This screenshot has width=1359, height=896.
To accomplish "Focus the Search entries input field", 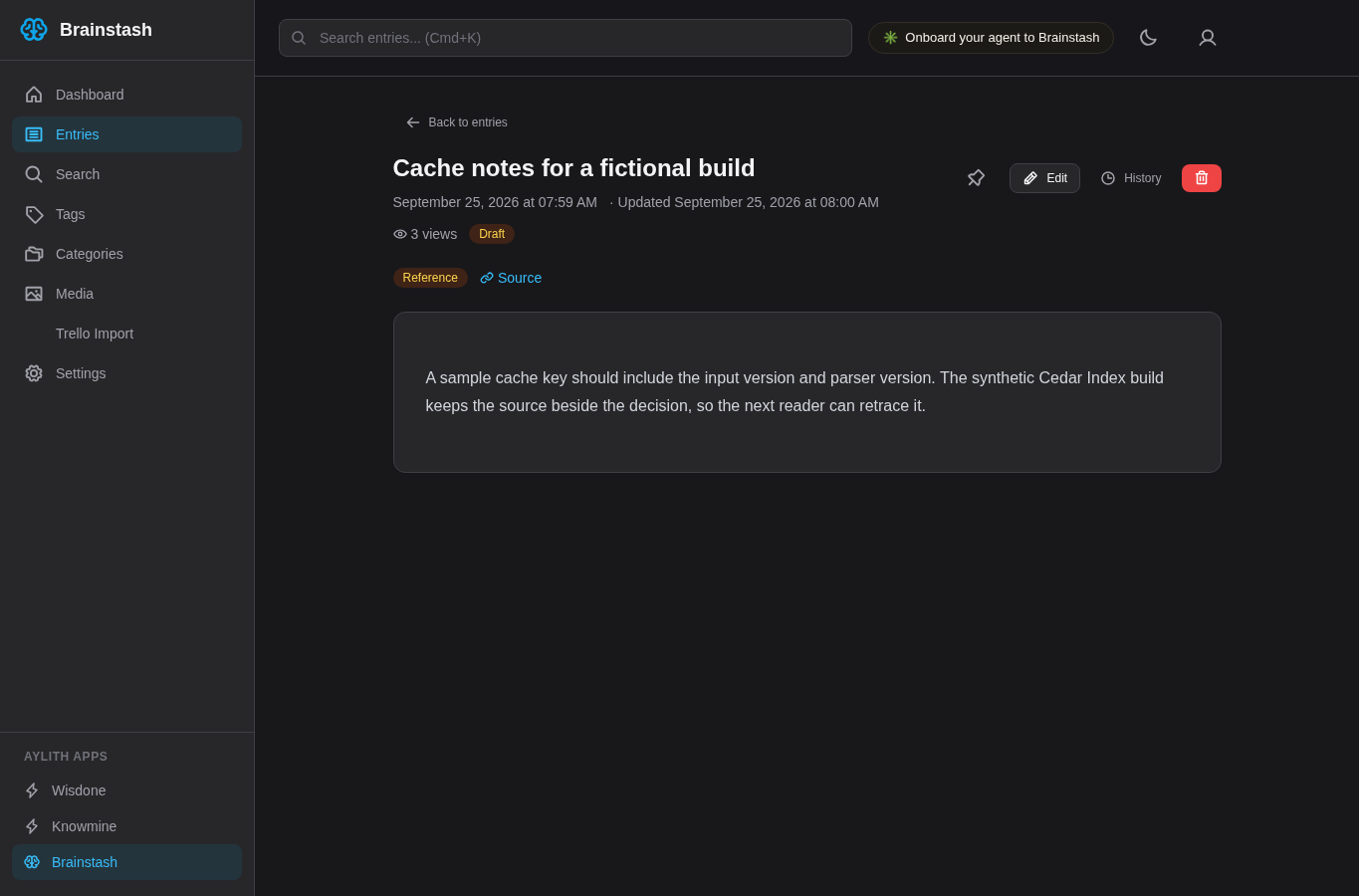I will [x=565, y=38].
